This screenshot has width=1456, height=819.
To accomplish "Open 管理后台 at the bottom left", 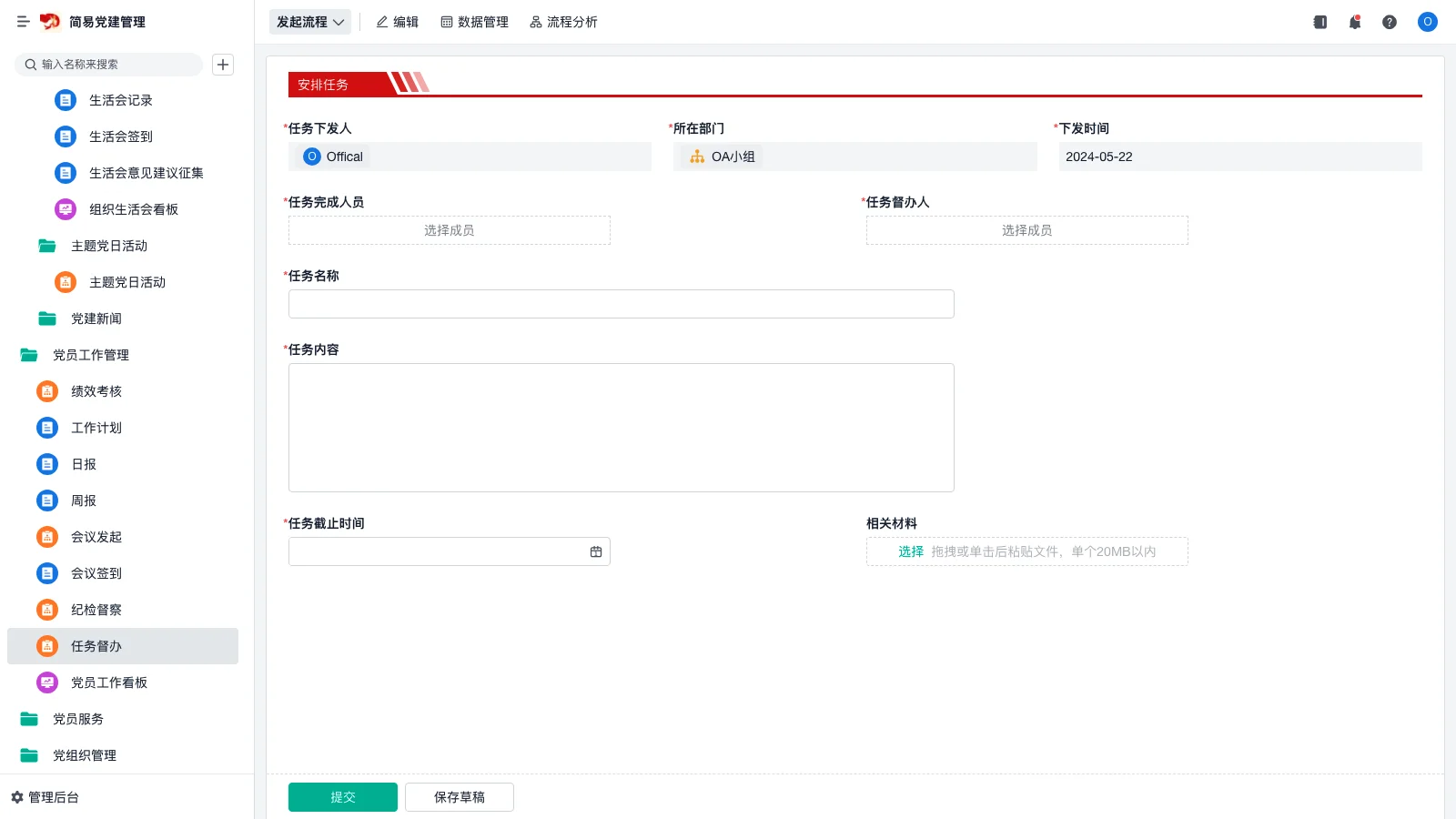I will [50, 797].
